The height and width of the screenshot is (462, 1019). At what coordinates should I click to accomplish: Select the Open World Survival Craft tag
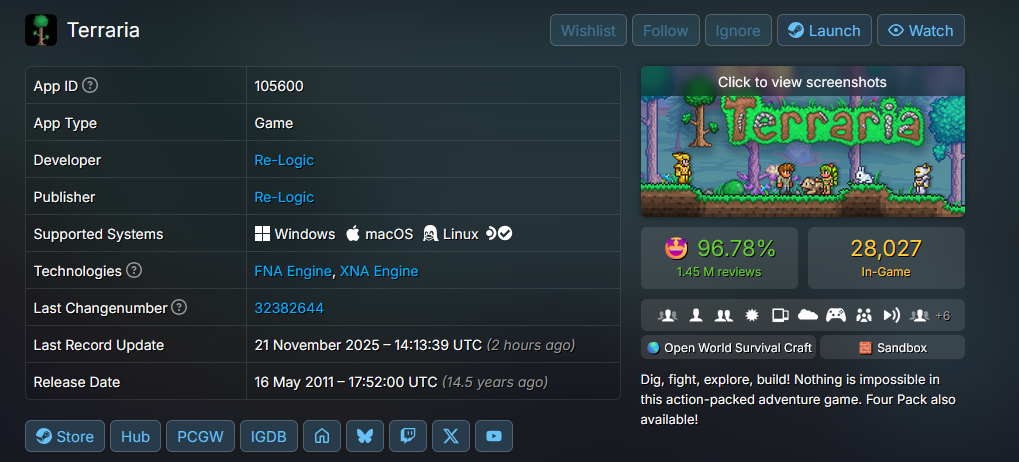pos(729,348)
